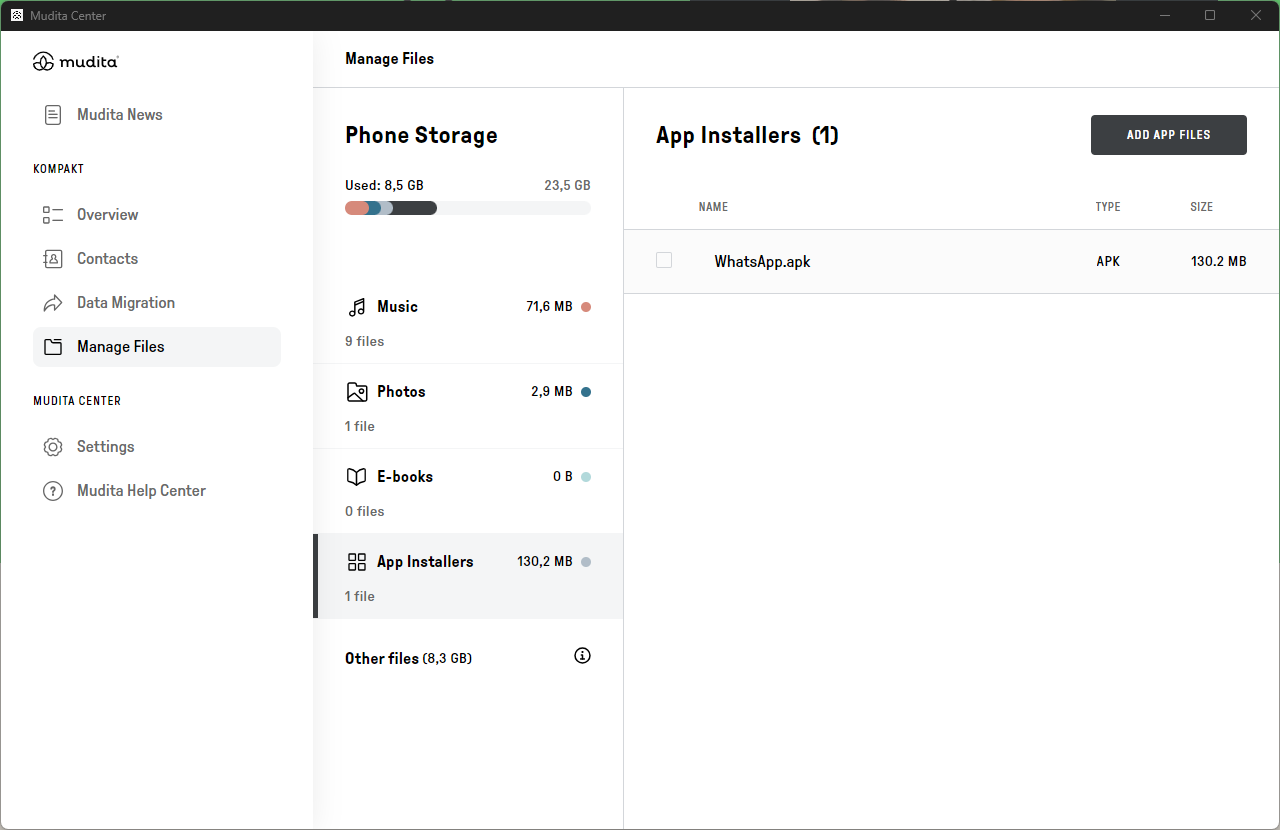Click the App Installers category color dot
The height and width of the screenshot is (830, 1280).
(x=586, y=562)
